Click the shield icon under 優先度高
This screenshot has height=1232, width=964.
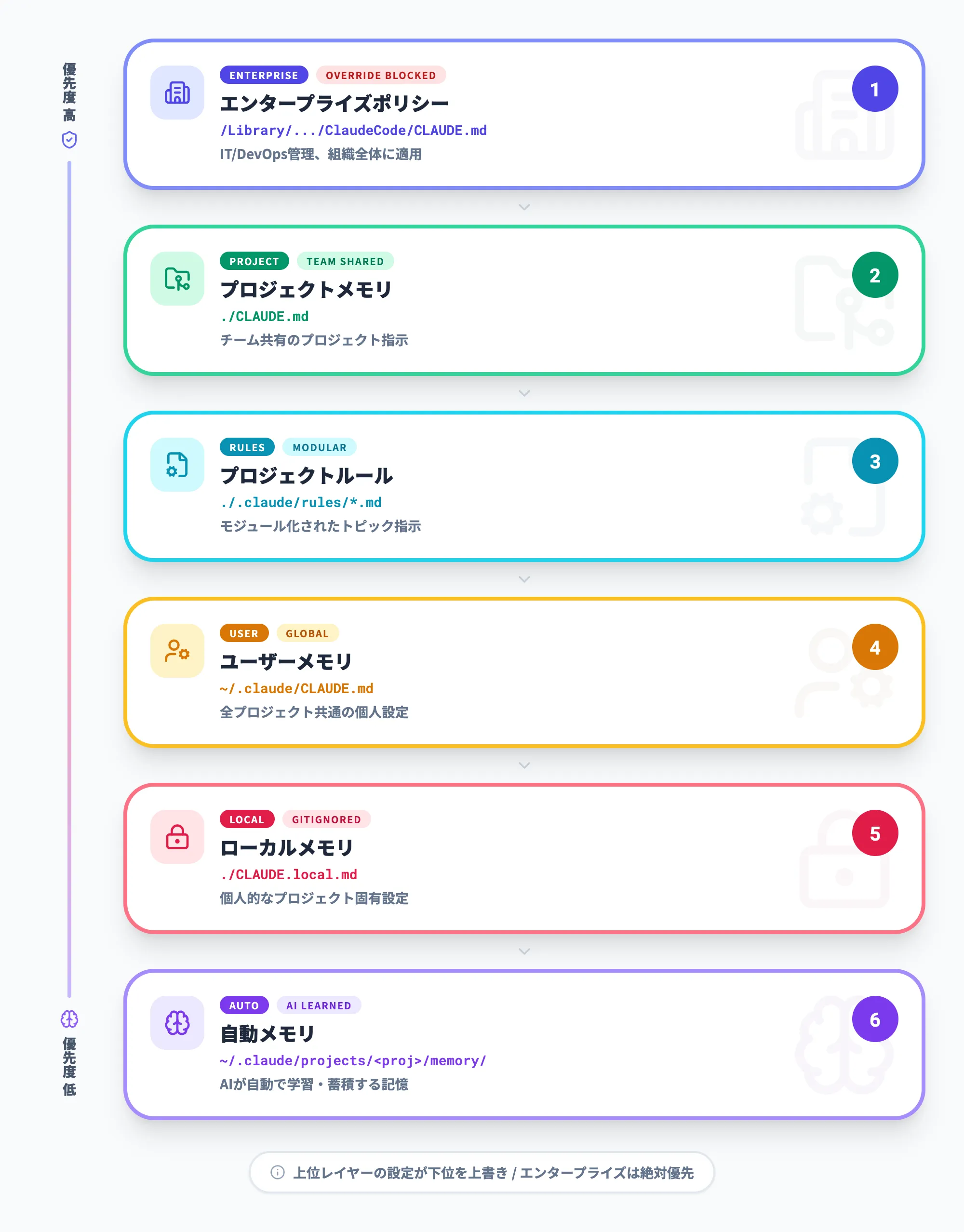pyautogui.click(x=69, y=140)
